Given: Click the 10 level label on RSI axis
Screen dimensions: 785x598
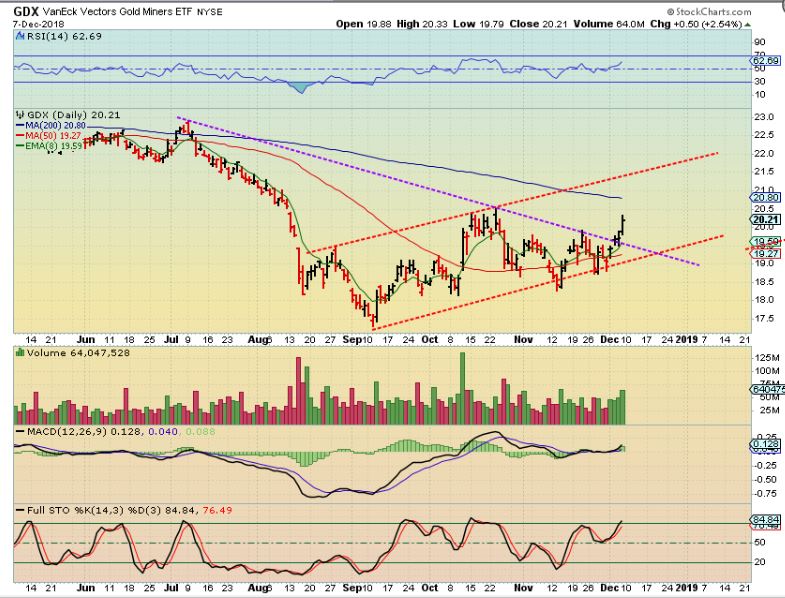Looking at the screenshot, I should point(759,94).
